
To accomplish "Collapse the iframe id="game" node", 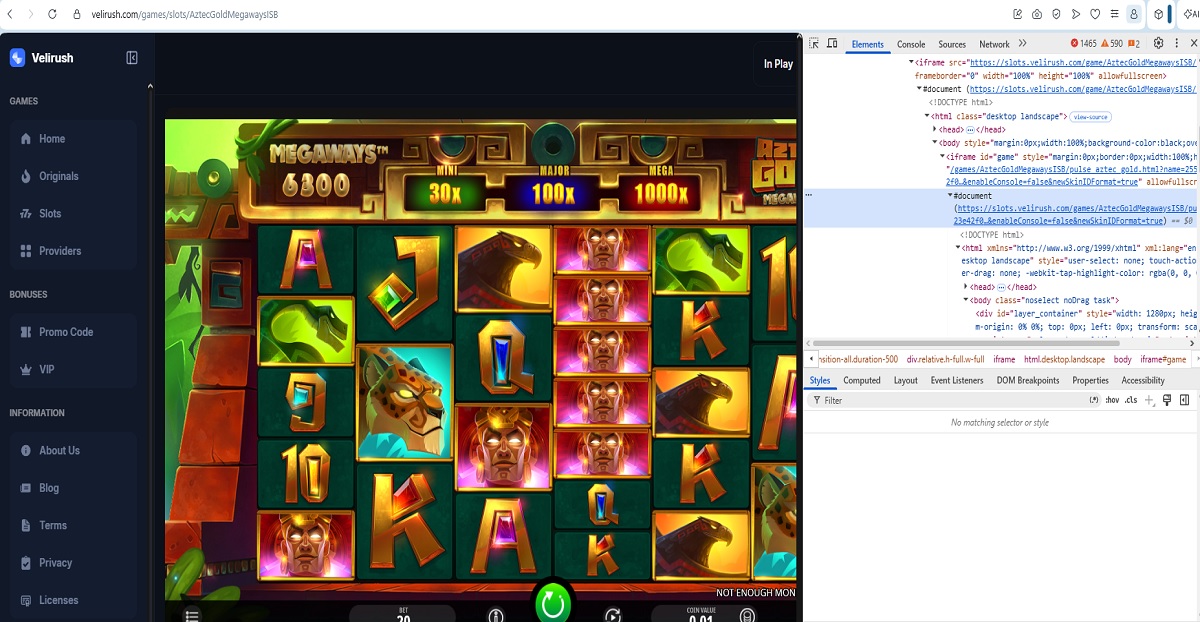I will tap(942, 156).
